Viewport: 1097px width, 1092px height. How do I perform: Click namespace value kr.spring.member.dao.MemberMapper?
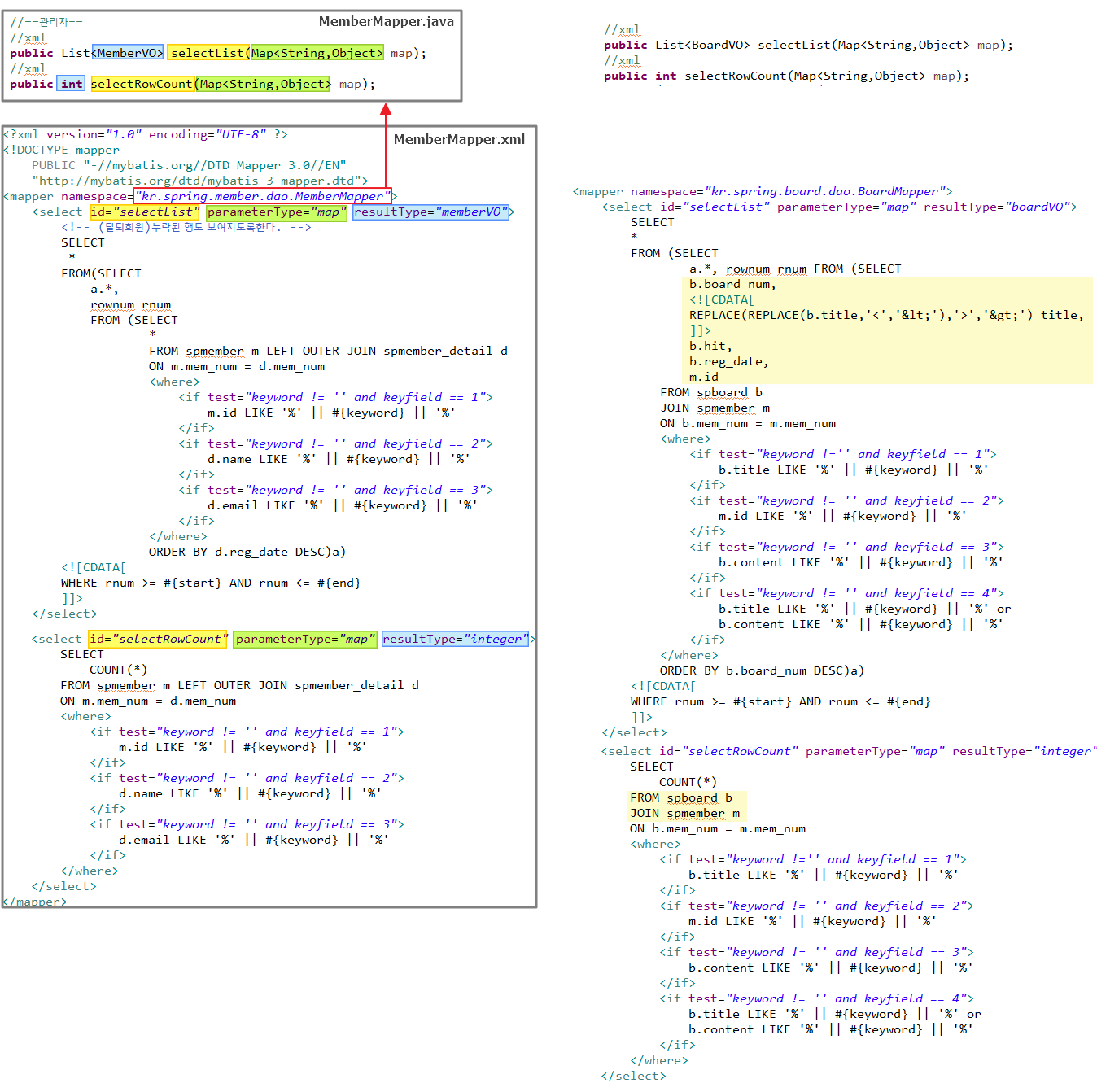click(262, 196)
